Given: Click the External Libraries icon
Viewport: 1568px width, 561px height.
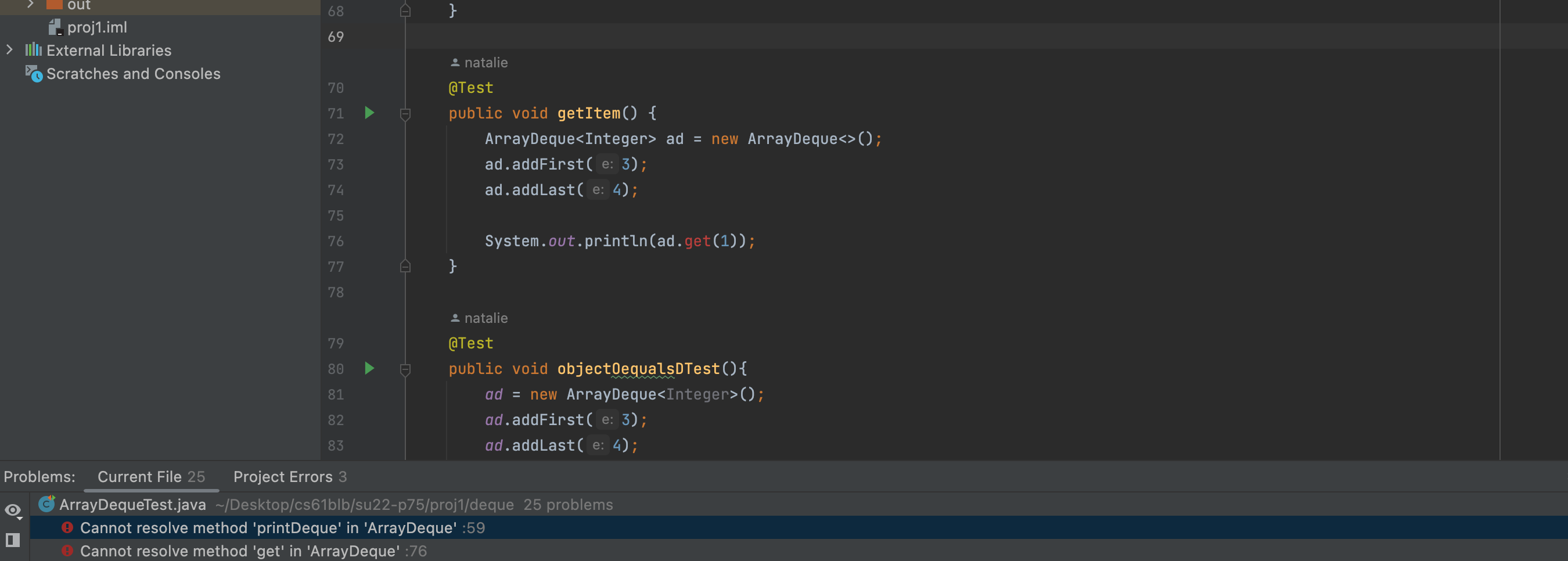Looking at the screenshot, I should pos(34,50).
